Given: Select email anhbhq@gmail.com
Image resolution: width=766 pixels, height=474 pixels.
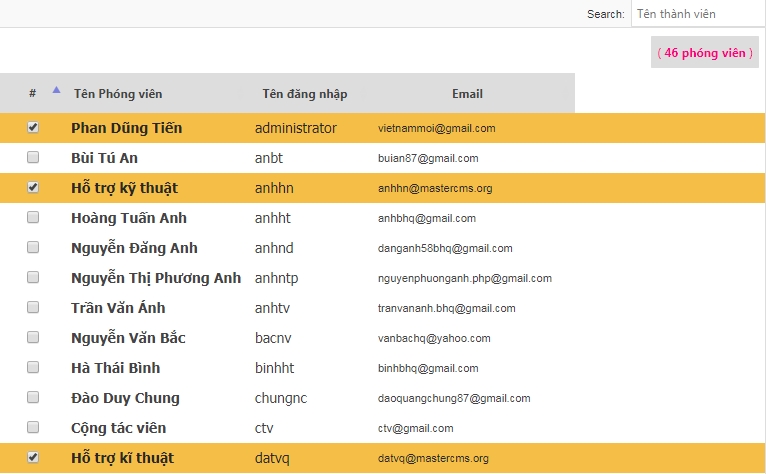Looking at the screenshot, I should (427, 218).
